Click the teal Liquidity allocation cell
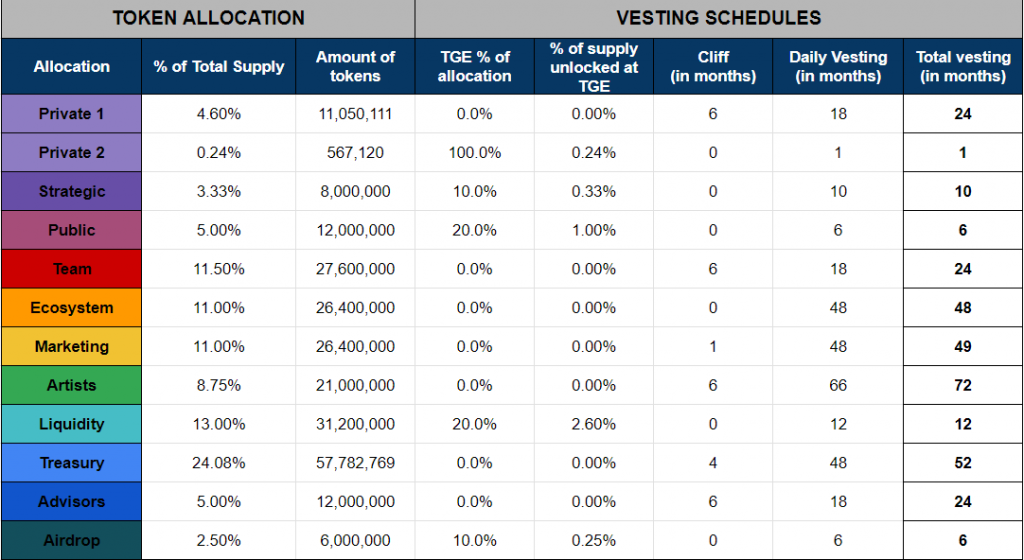Viewport: 1024px width, 560px height. click(x=71, y=424)
